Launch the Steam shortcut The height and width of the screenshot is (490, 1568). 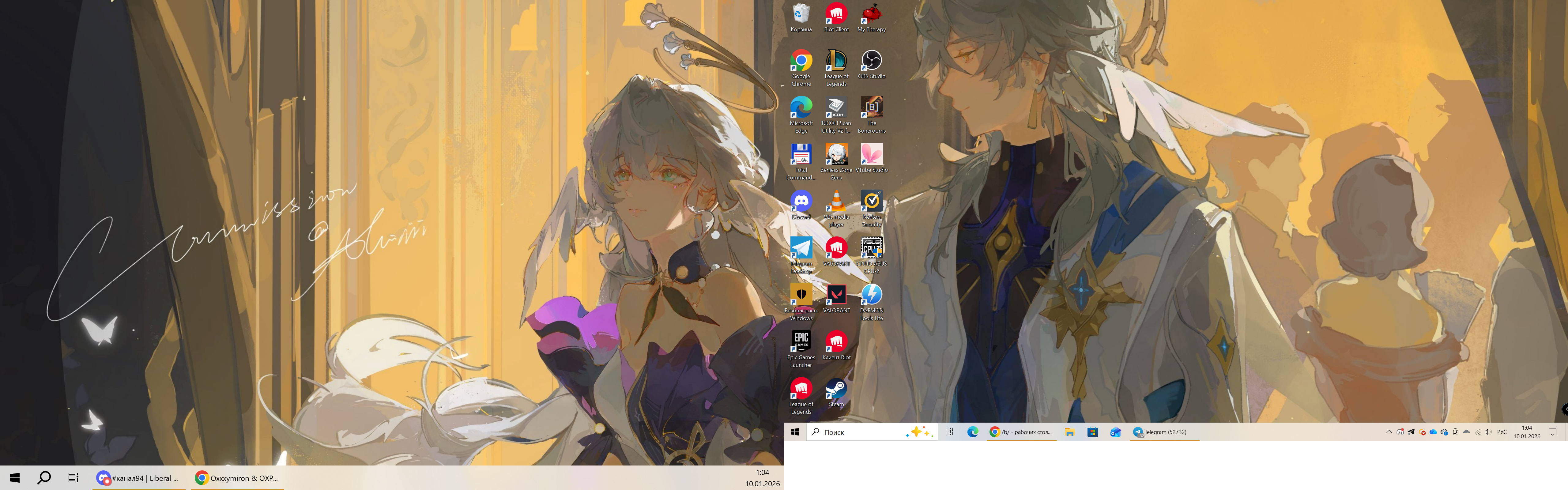[x=836, y=389]
